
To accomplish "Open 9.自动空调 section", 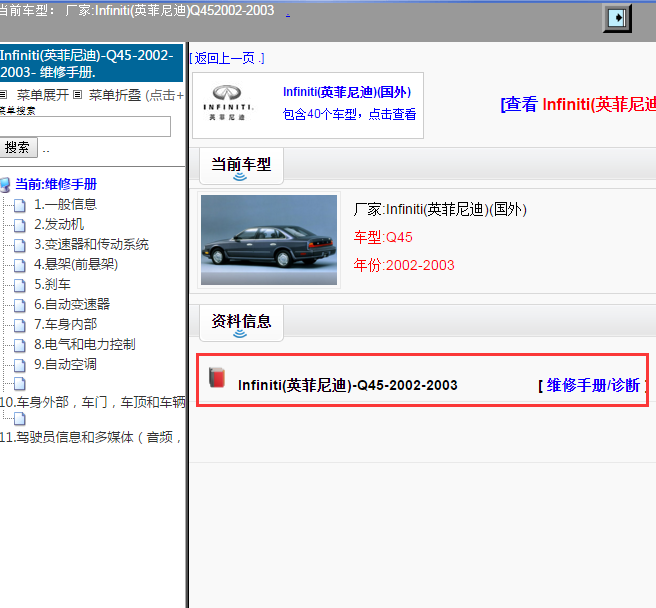I will coord(65,365).
